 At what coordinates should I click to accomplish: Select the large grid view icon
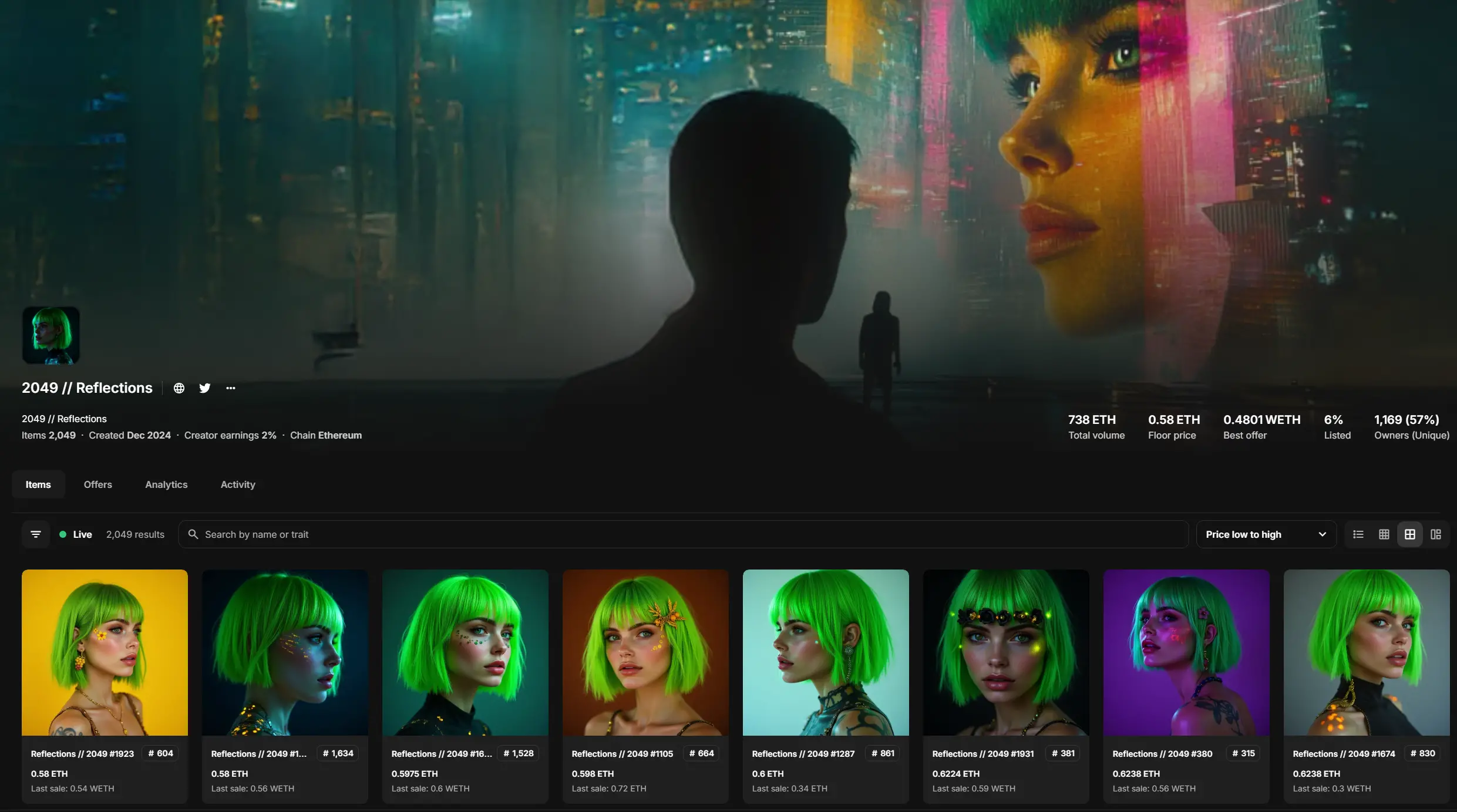[x=1410, y=534]
